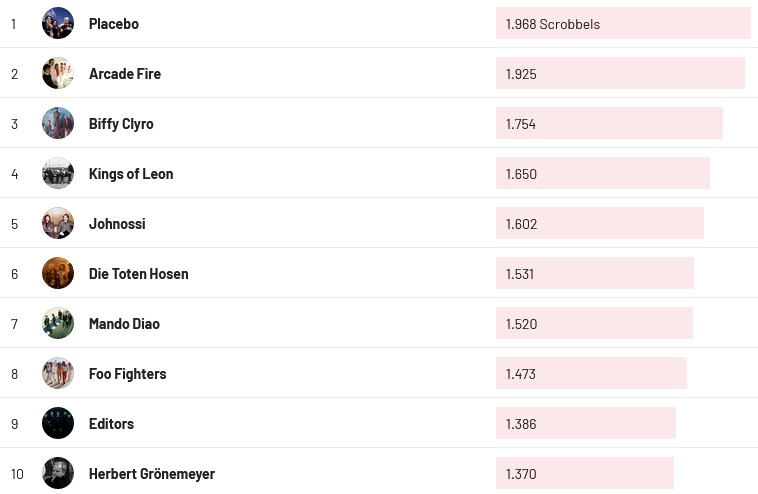
Task: Open the Die Toten Hosen avatar
Action: click(x=58, y=273)
